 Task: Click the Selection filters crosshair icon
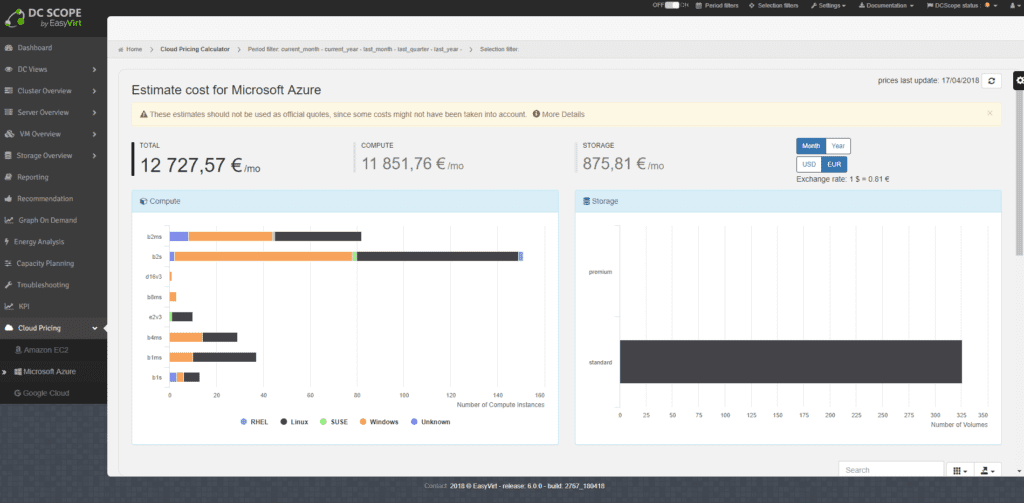[x=752, y=5]
